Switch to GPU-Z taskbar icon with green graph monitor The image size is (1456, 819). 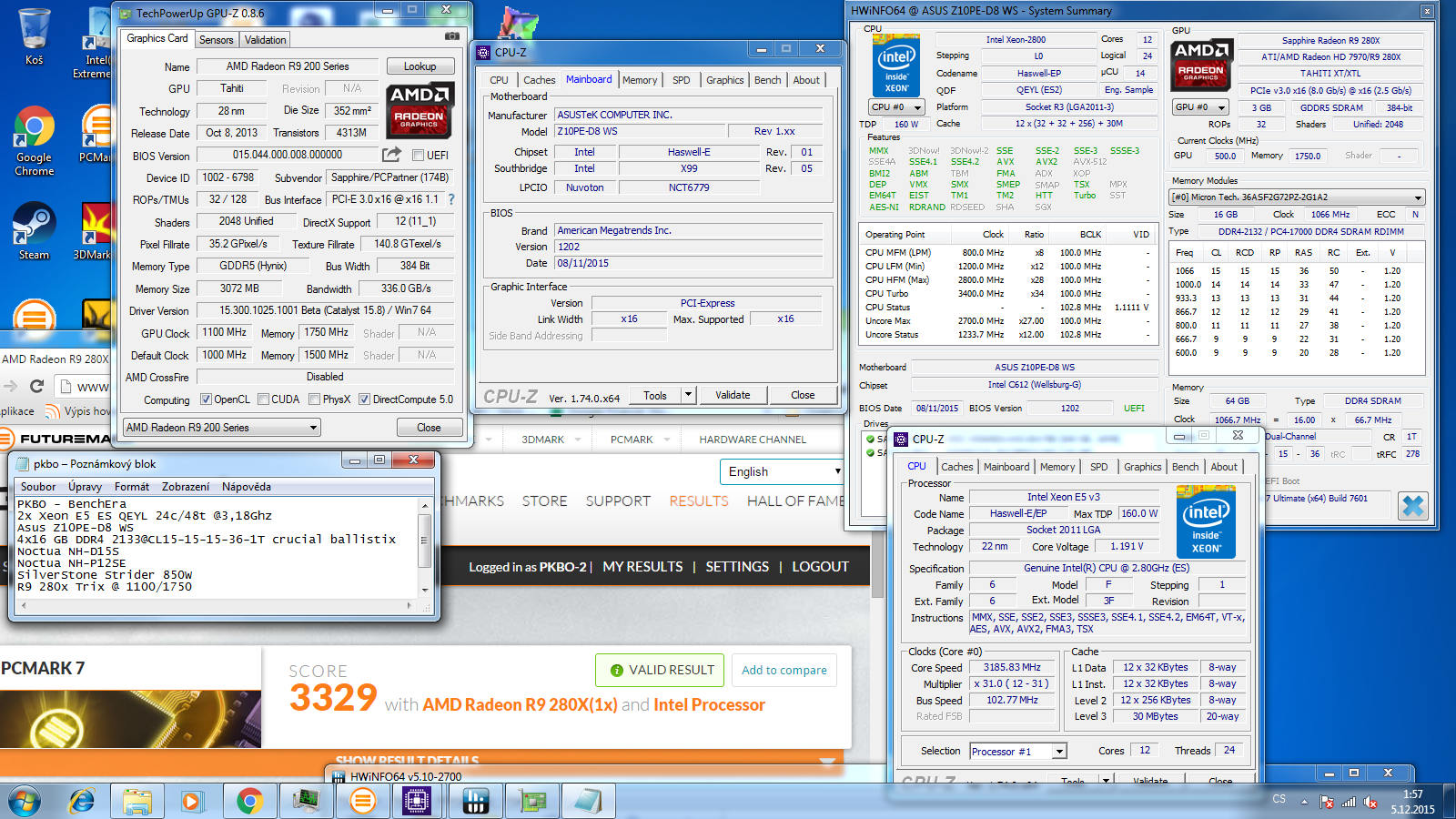point(305,802)
